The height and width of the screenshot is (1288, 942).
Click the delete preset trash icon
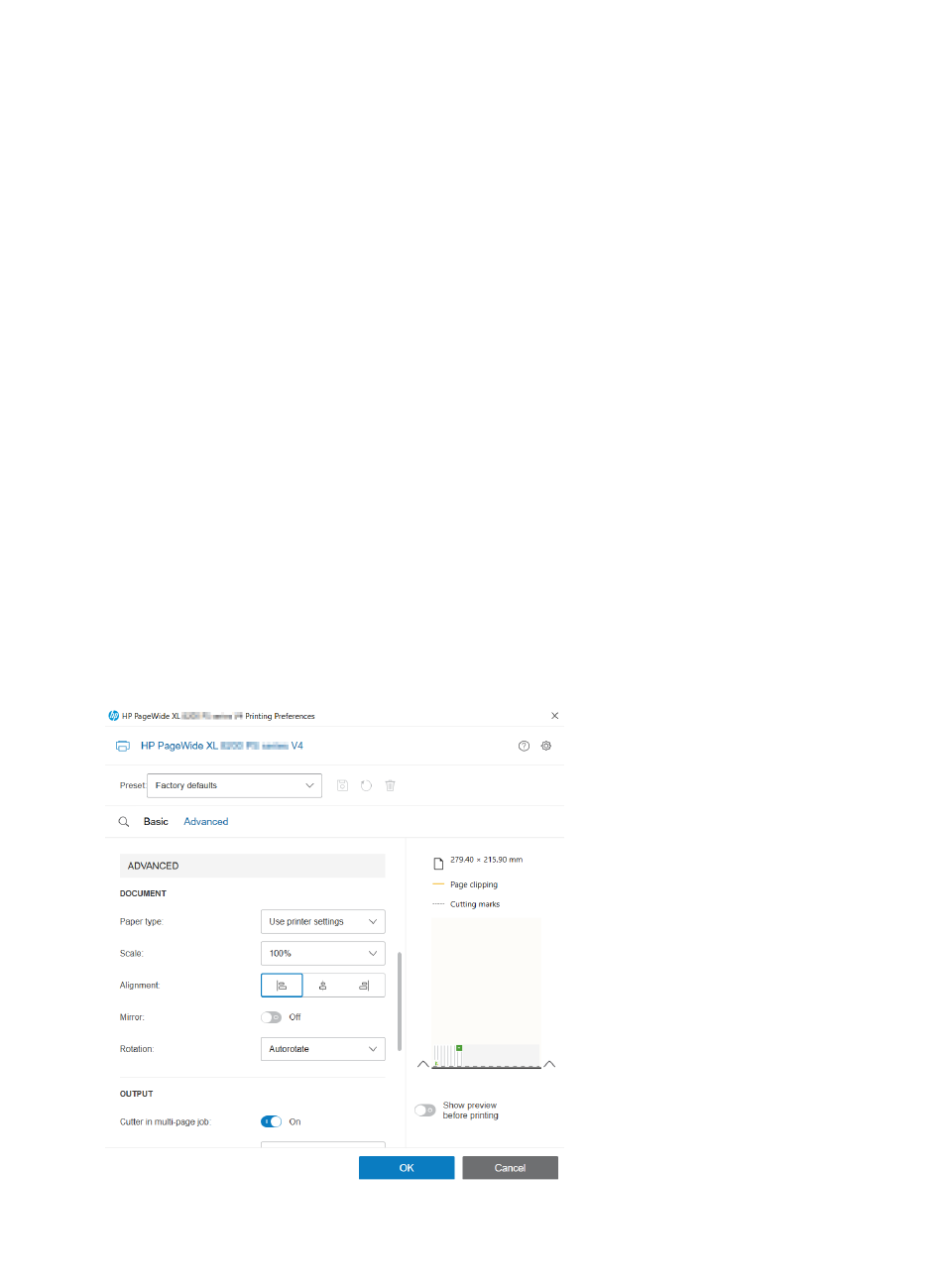click(x=391, y=785)
